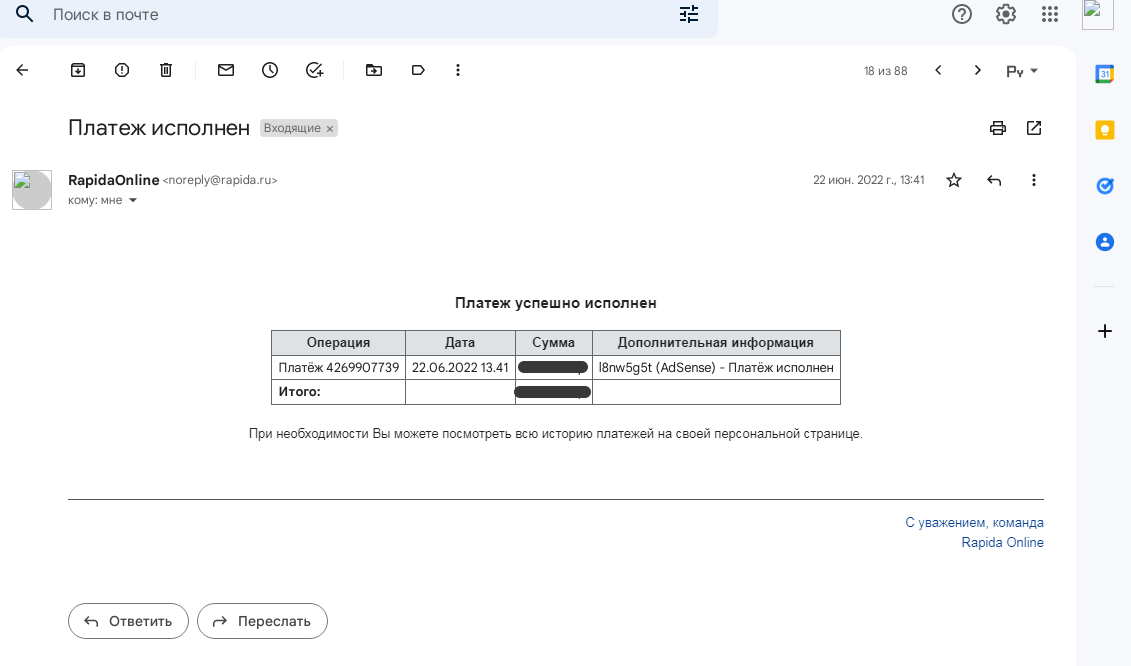Move email to a folder
The height and width of the screenshot is (666, 1131).
coord(374,70)
